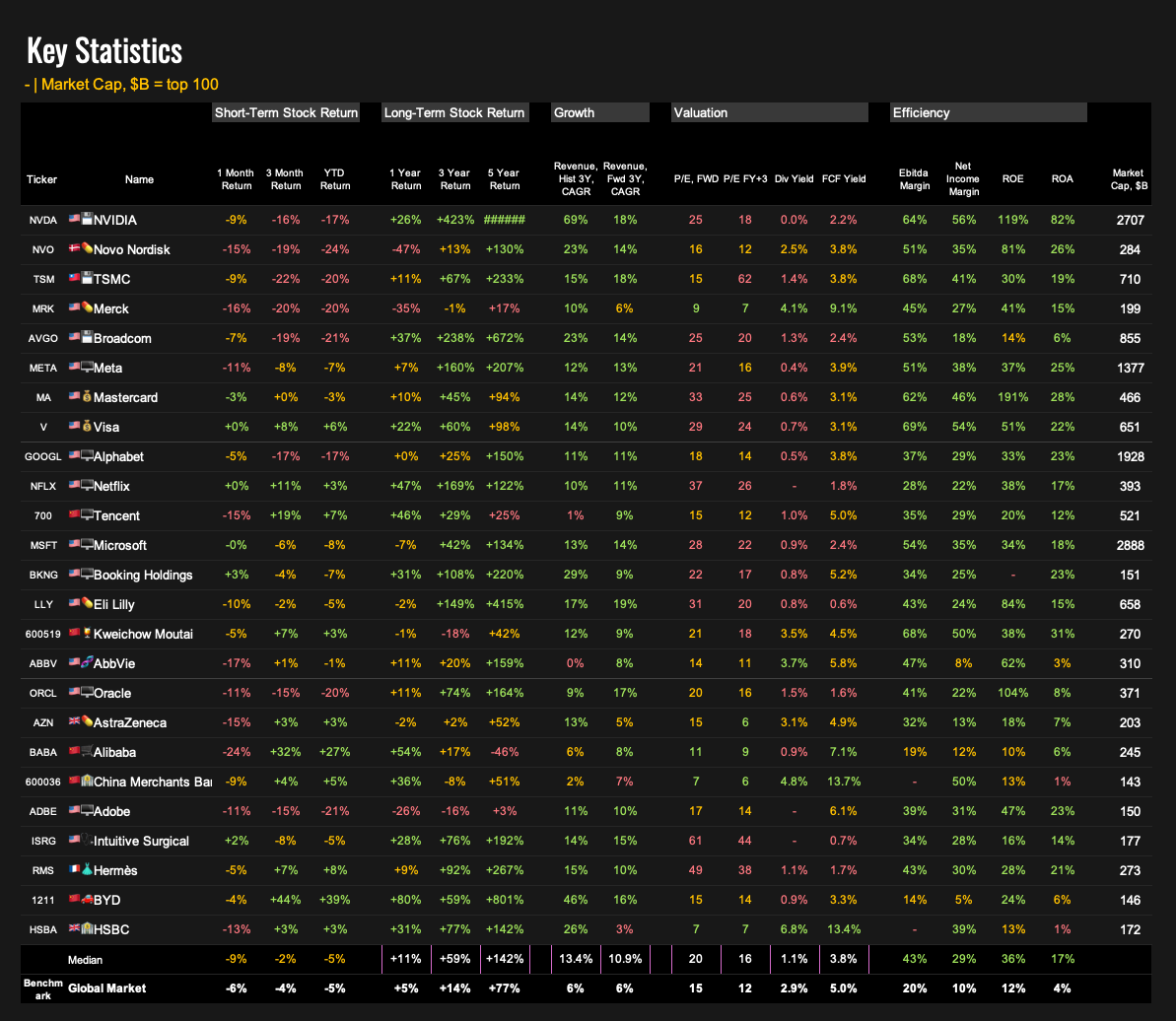Click the ROE column header
The height and width of the screenshot is (1021, 1176).
[1012, 179]
